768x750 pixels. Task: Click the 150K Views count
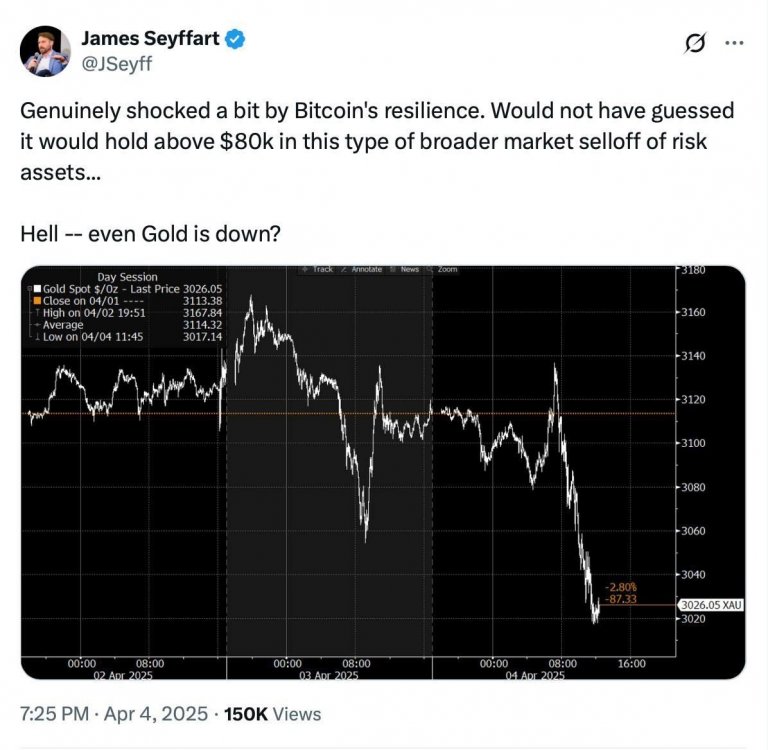click(x=272, y=714)
